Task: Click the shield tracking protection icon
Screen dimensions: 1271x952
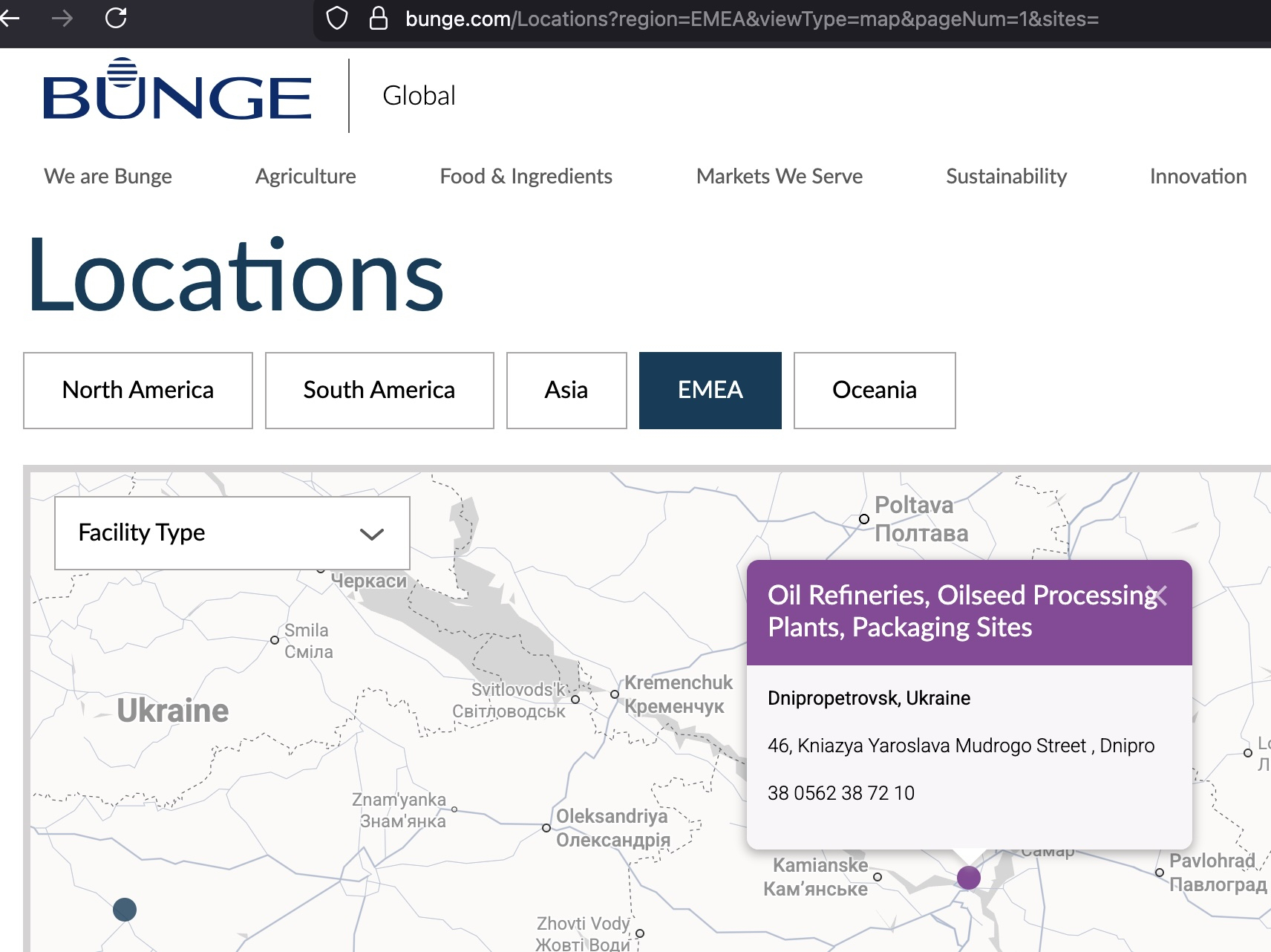Action: (337, 19)
